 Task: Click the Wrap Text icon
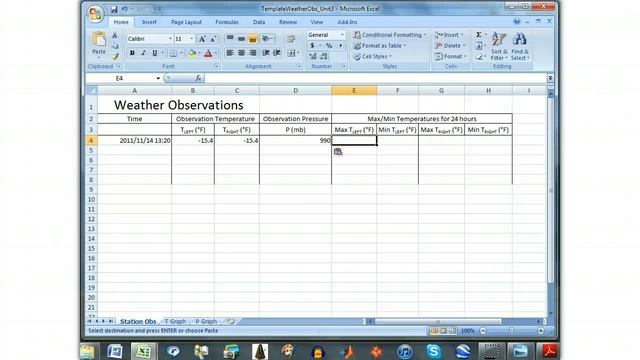click(x=291, y=39)
